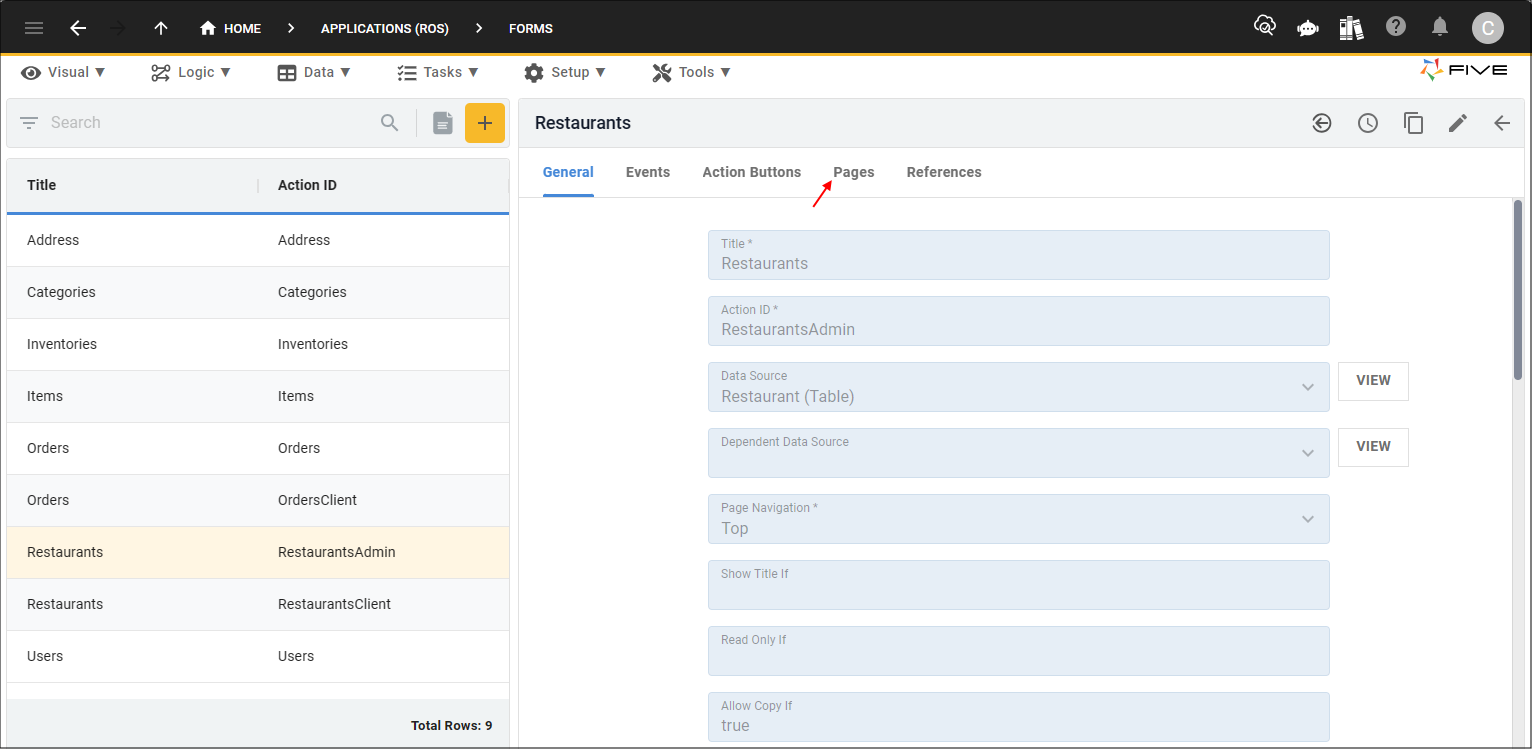The width and height of the screenshot is (1532, 749).
Task: Open the chatbot assistant icon
Action: (x=1308, y=28)
